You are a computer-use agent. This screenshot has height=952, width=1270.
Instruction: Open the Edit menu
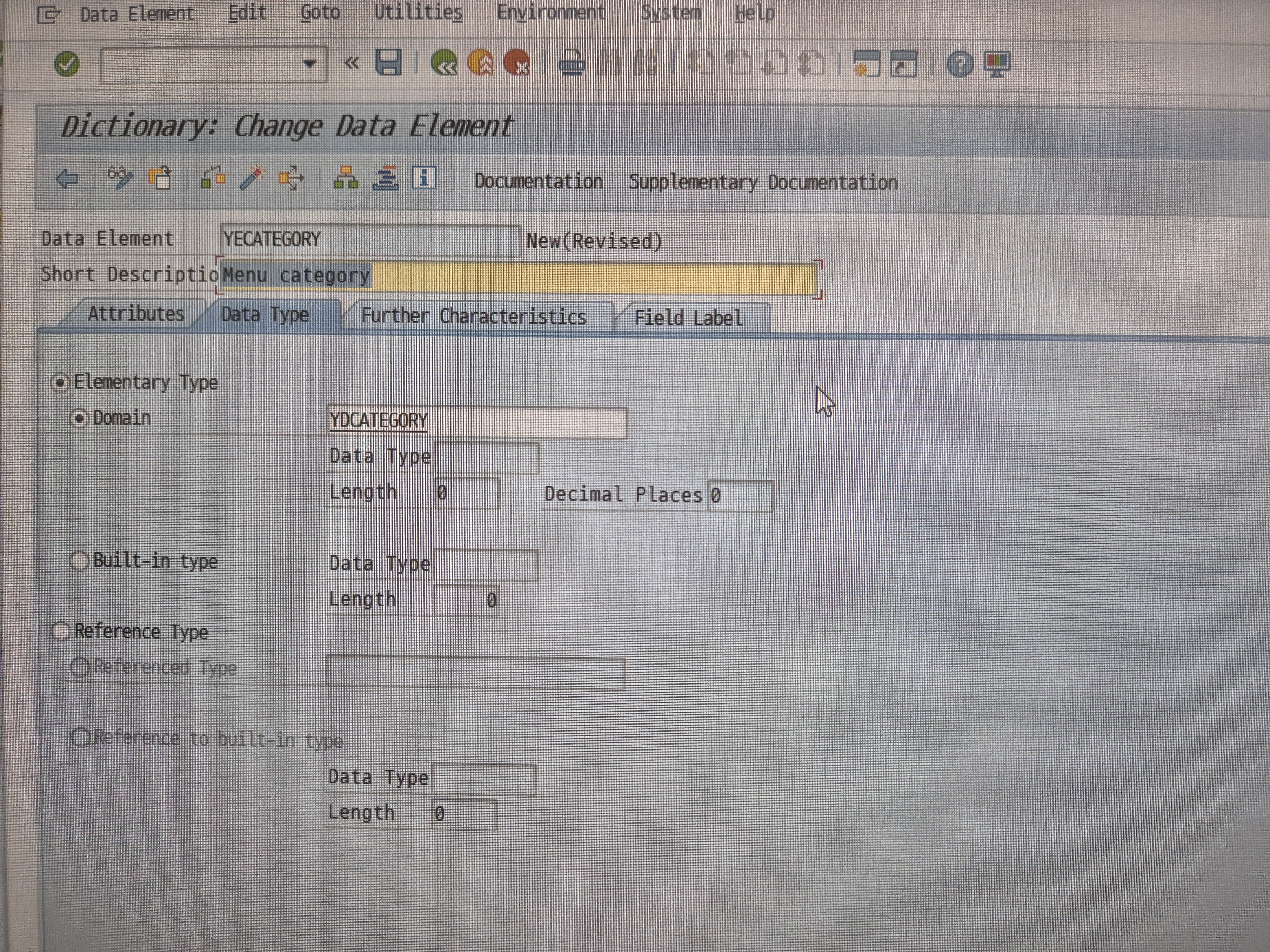pos(247,13)
